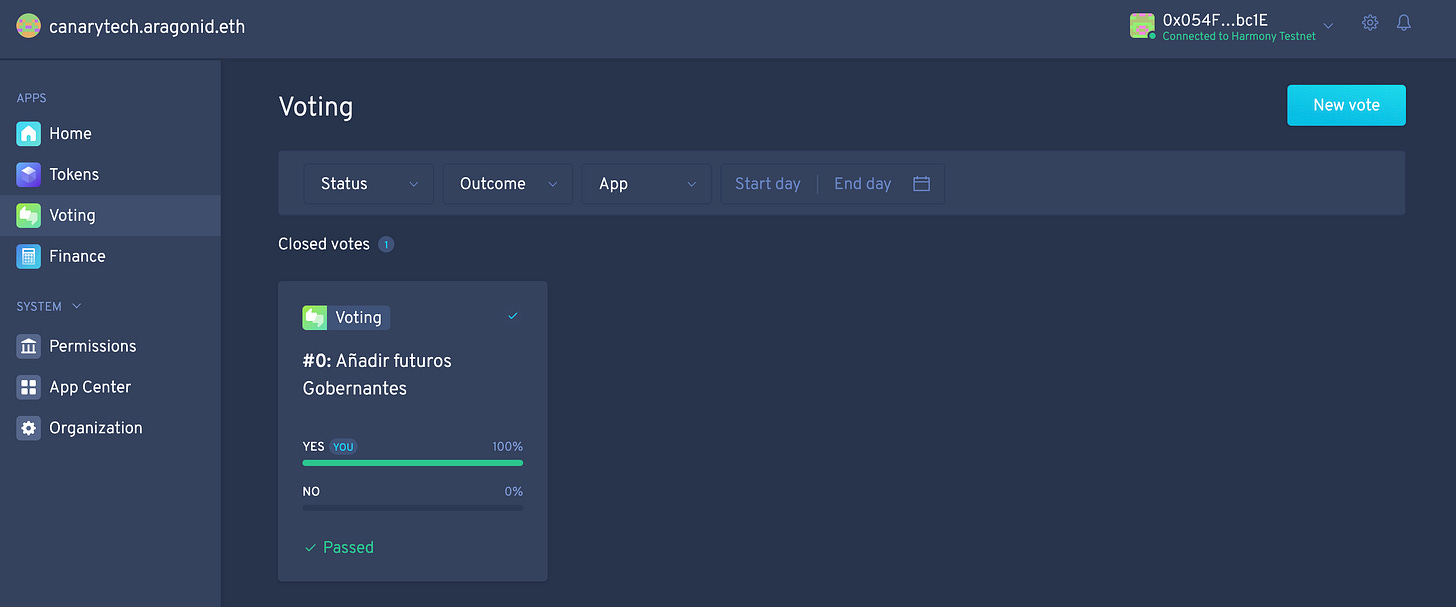Image resolution: width=1456 pixels, height=607 pixels.
Task: Click the 100% YES percentage
Action: (x=507, y=447)
